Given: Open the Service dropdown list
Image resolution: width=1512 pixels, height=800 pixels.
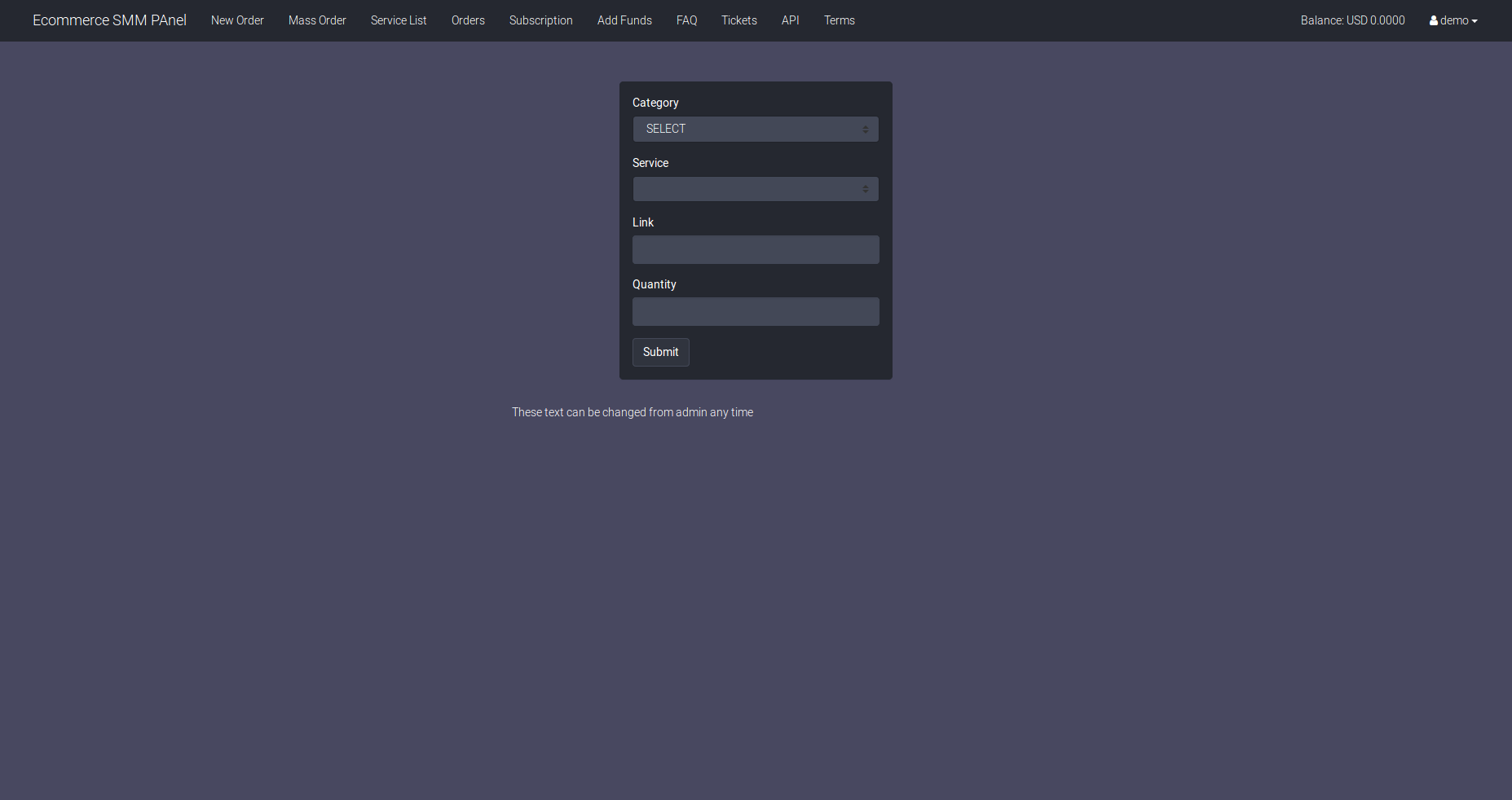Looking at the screenshot, I should [755, 189].
